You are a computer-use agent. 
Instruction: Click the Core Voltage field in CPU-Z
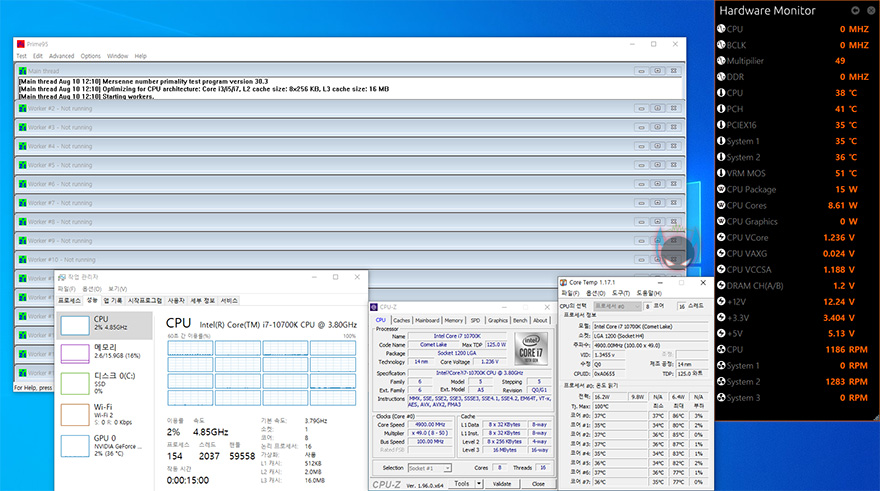click(491, 362)
